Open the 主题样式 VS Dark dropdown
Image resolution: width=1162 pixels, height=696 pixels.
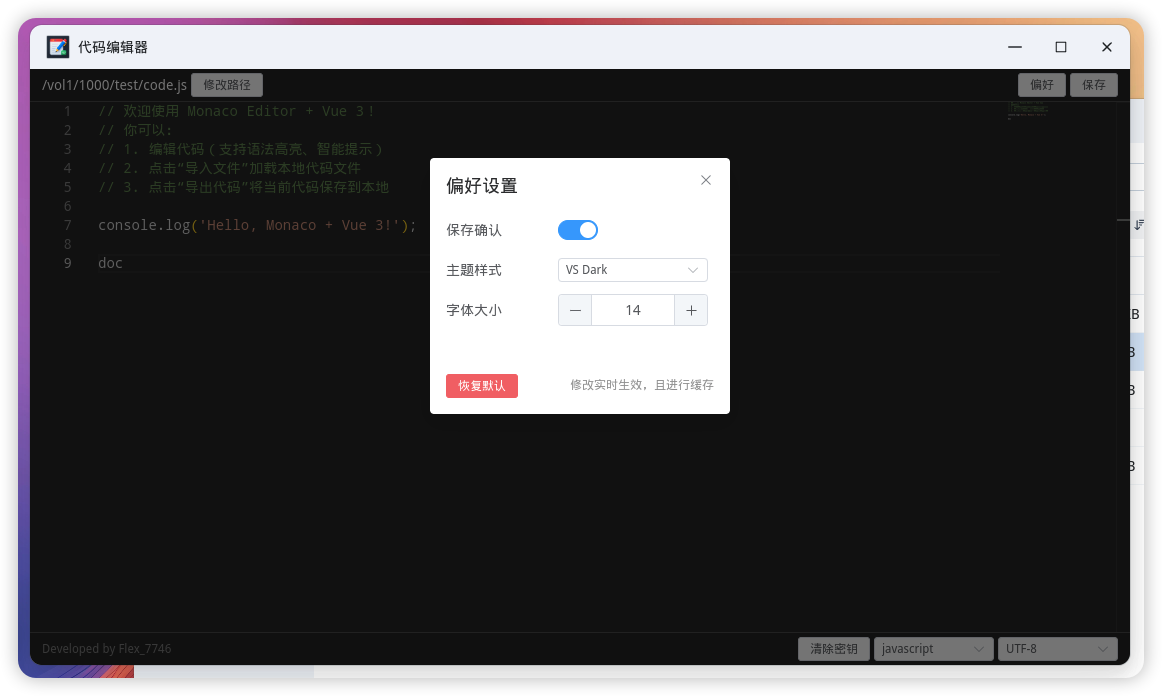point(632,270)
